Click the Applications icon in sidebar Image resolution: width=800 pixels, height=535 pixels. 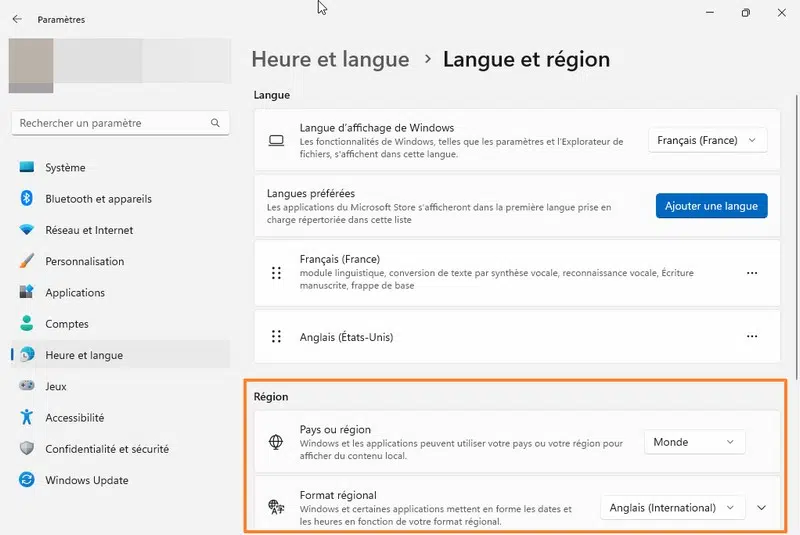pos(27,292)
